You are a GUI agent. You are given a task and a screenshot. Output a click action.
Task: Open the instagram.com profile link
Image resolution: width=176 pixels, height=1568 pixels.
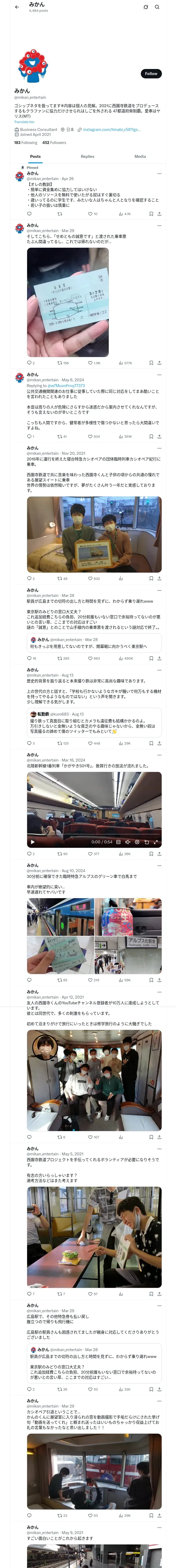point(111,130)
